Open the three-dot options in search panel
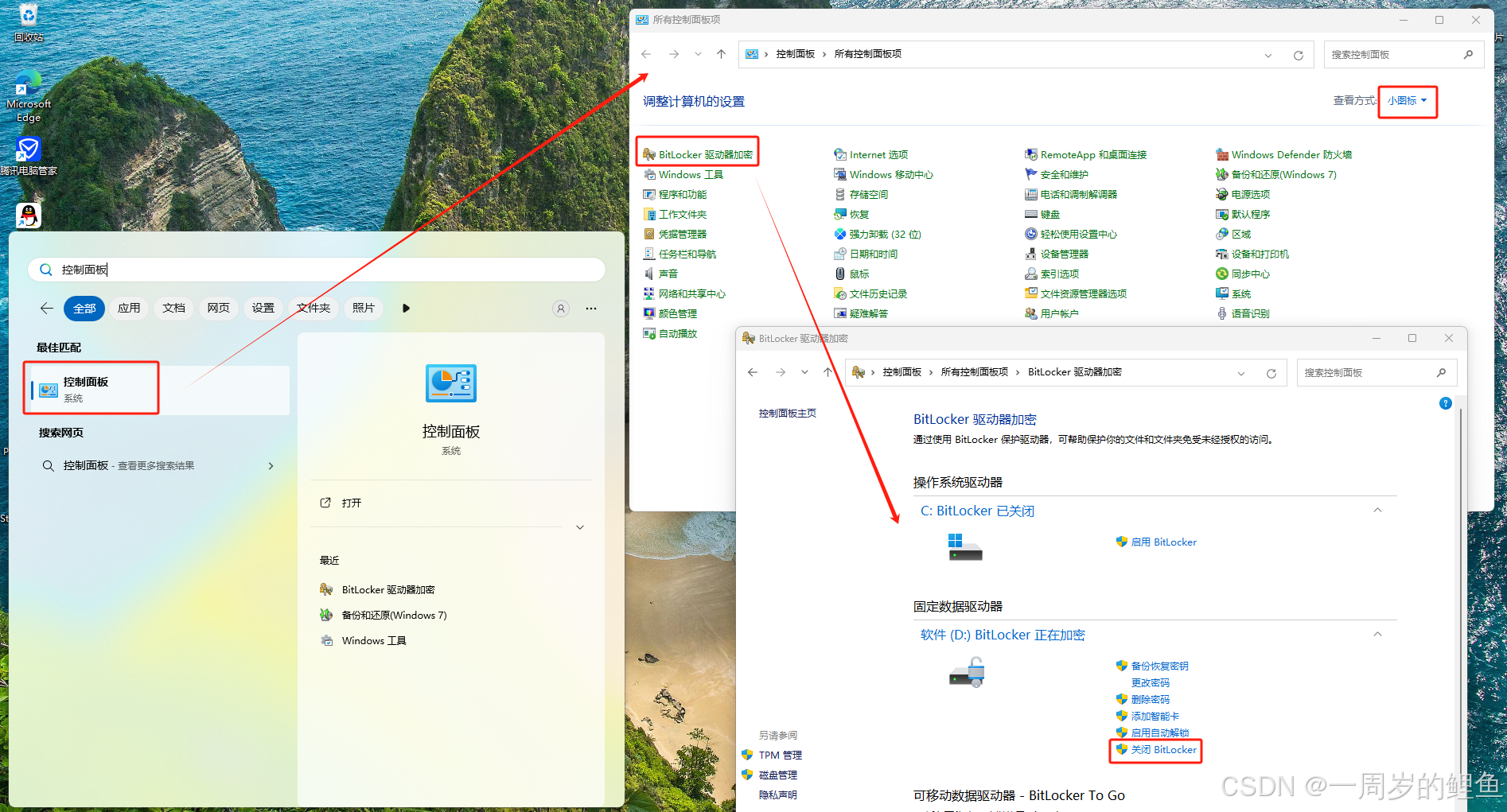The image size is (1507, 812). [591, 309]
